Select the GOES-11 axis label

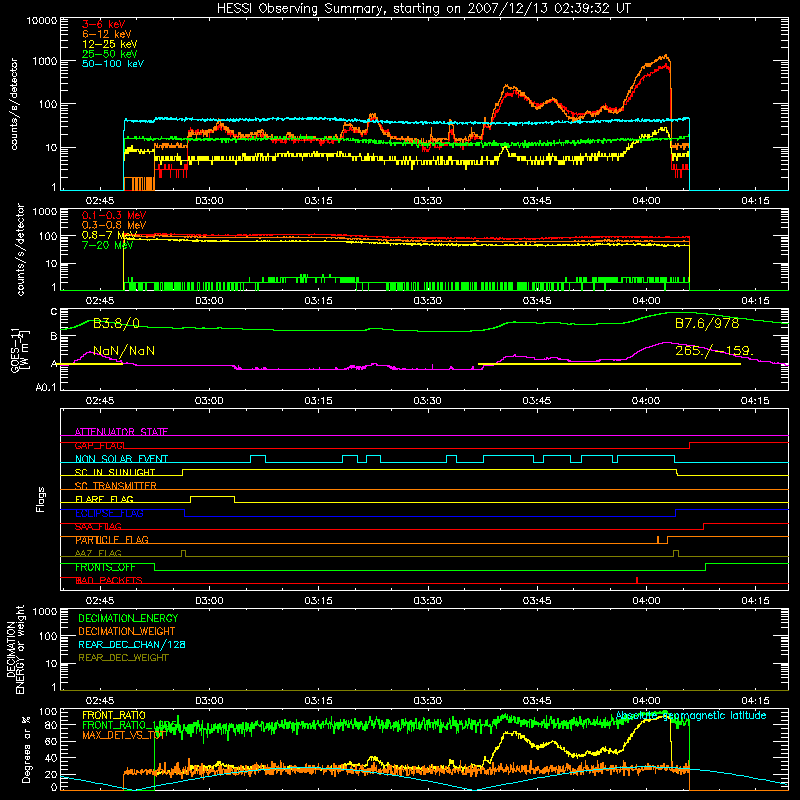[x=19, y=350]
